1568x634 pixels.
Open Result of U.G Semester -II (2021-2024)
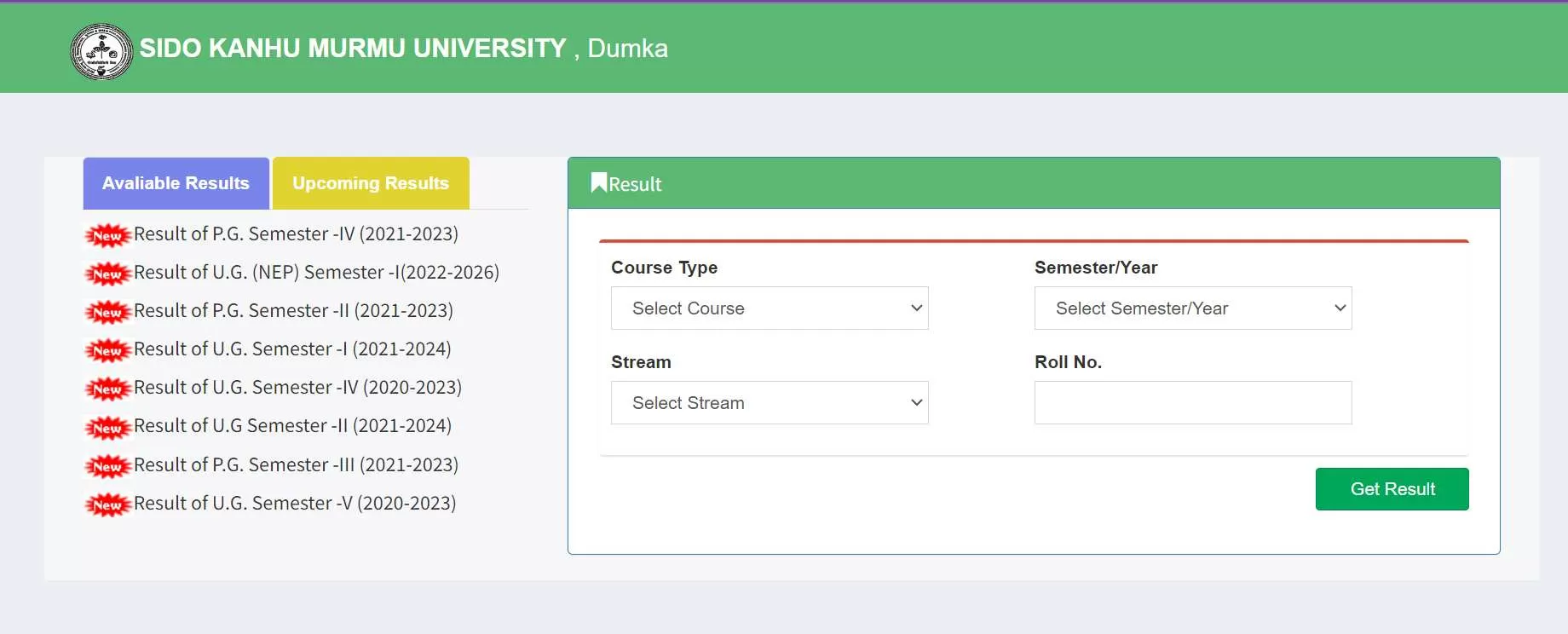pyautogui.click(x=292, y=426)
